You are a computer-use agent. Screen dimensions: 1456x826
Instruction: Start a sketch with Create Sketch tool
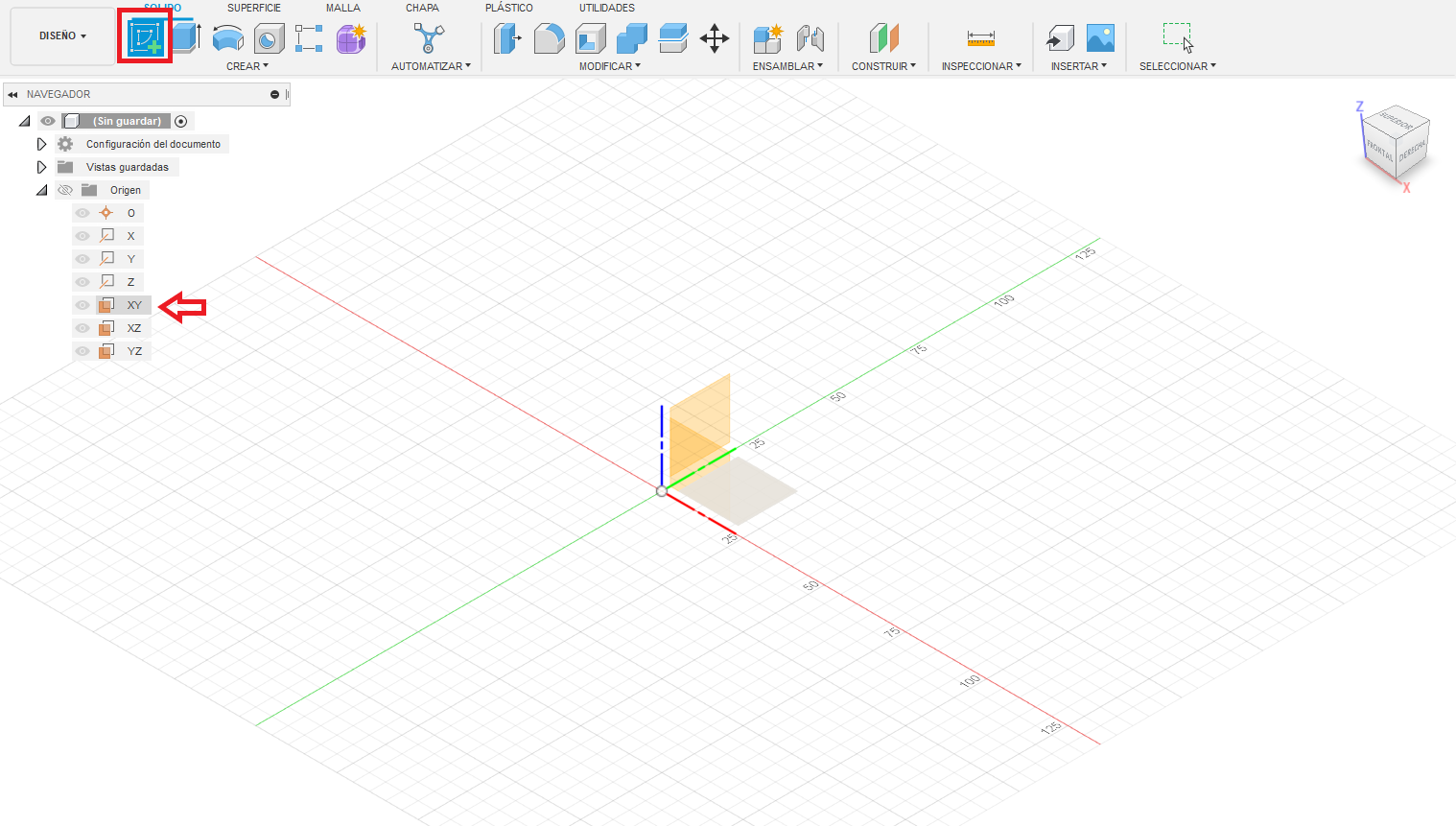tap(145, 37)
